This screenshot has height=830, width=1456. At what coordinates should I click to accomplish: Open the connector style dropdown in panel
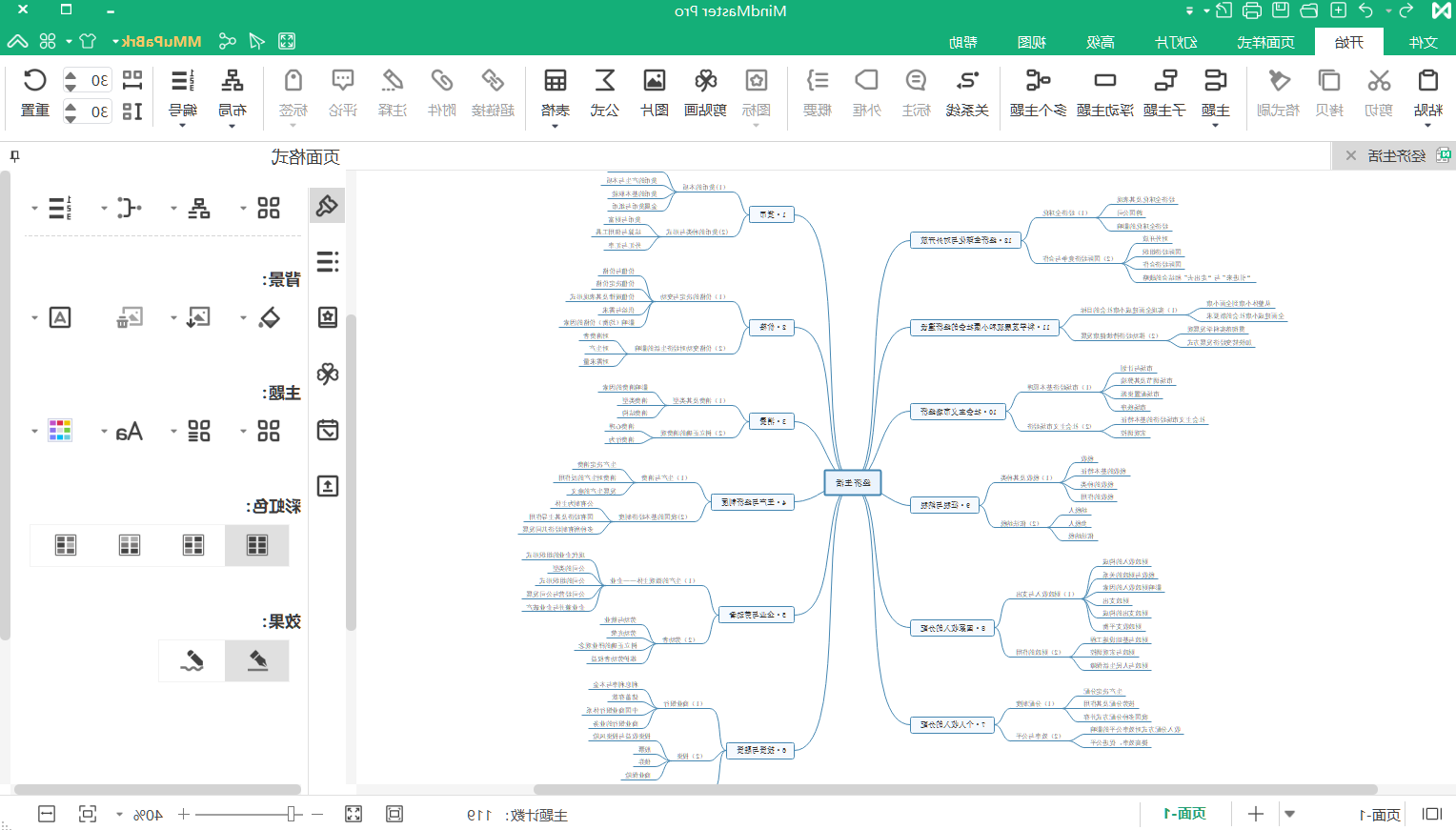104,208
